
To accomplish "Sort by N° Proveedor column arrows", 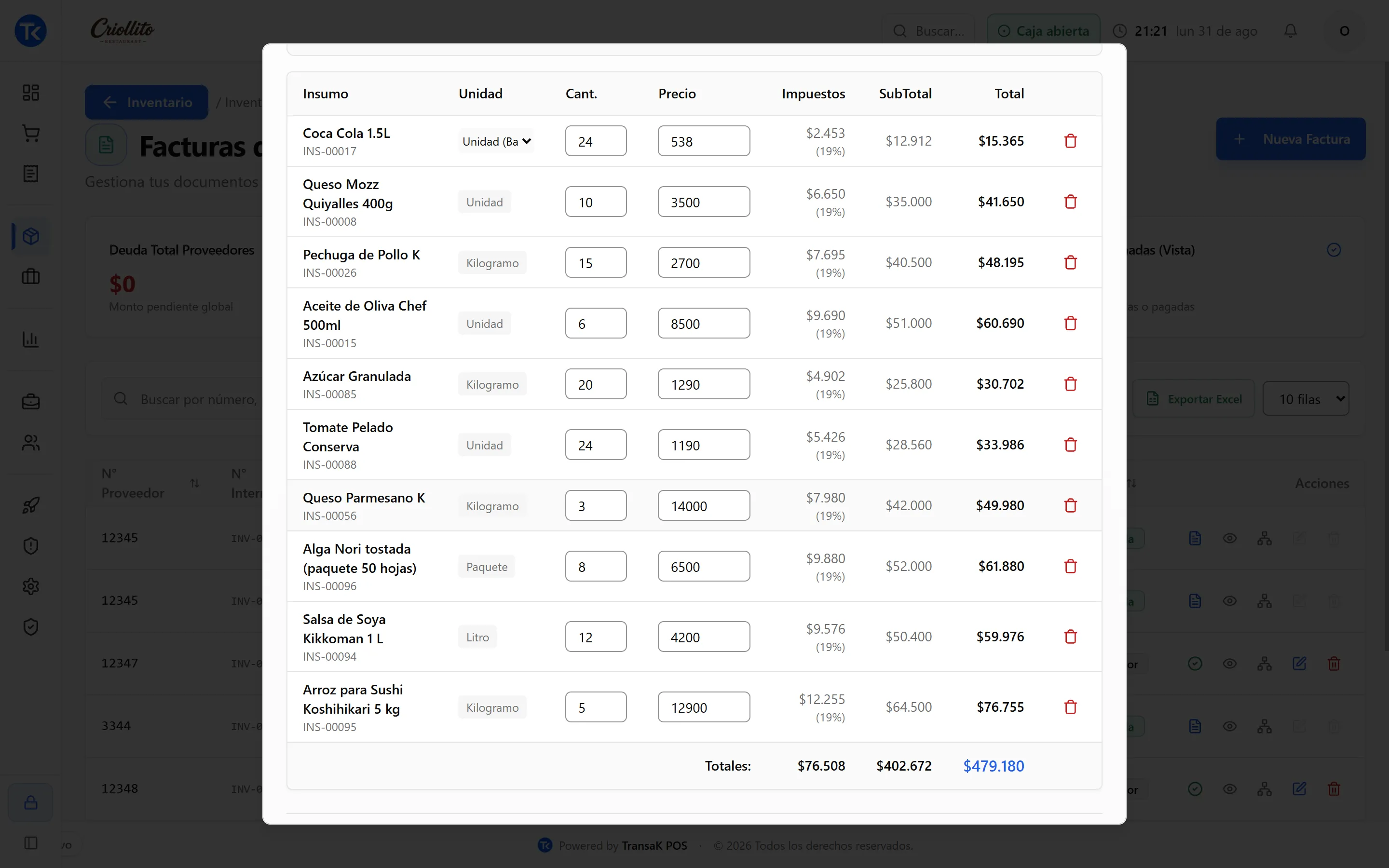I will pos(194,483).
